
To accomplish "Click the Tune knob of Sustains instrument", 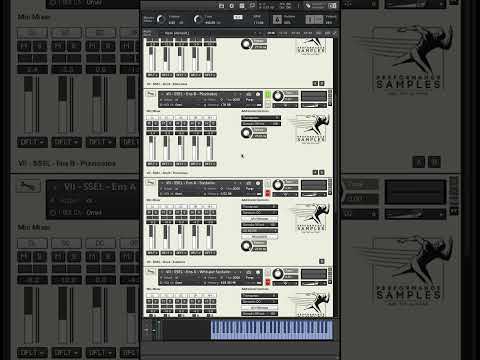I will coord(278,185).
